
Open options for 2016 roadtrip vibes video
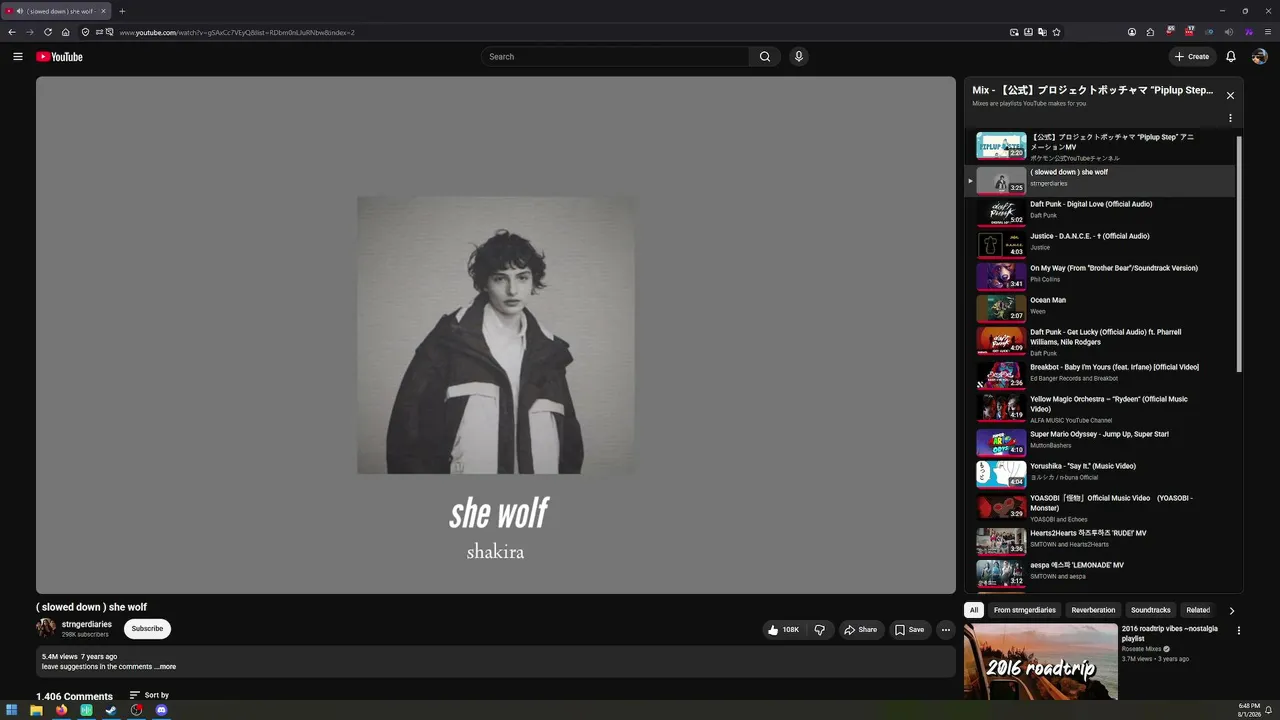tap(1239, 631)
